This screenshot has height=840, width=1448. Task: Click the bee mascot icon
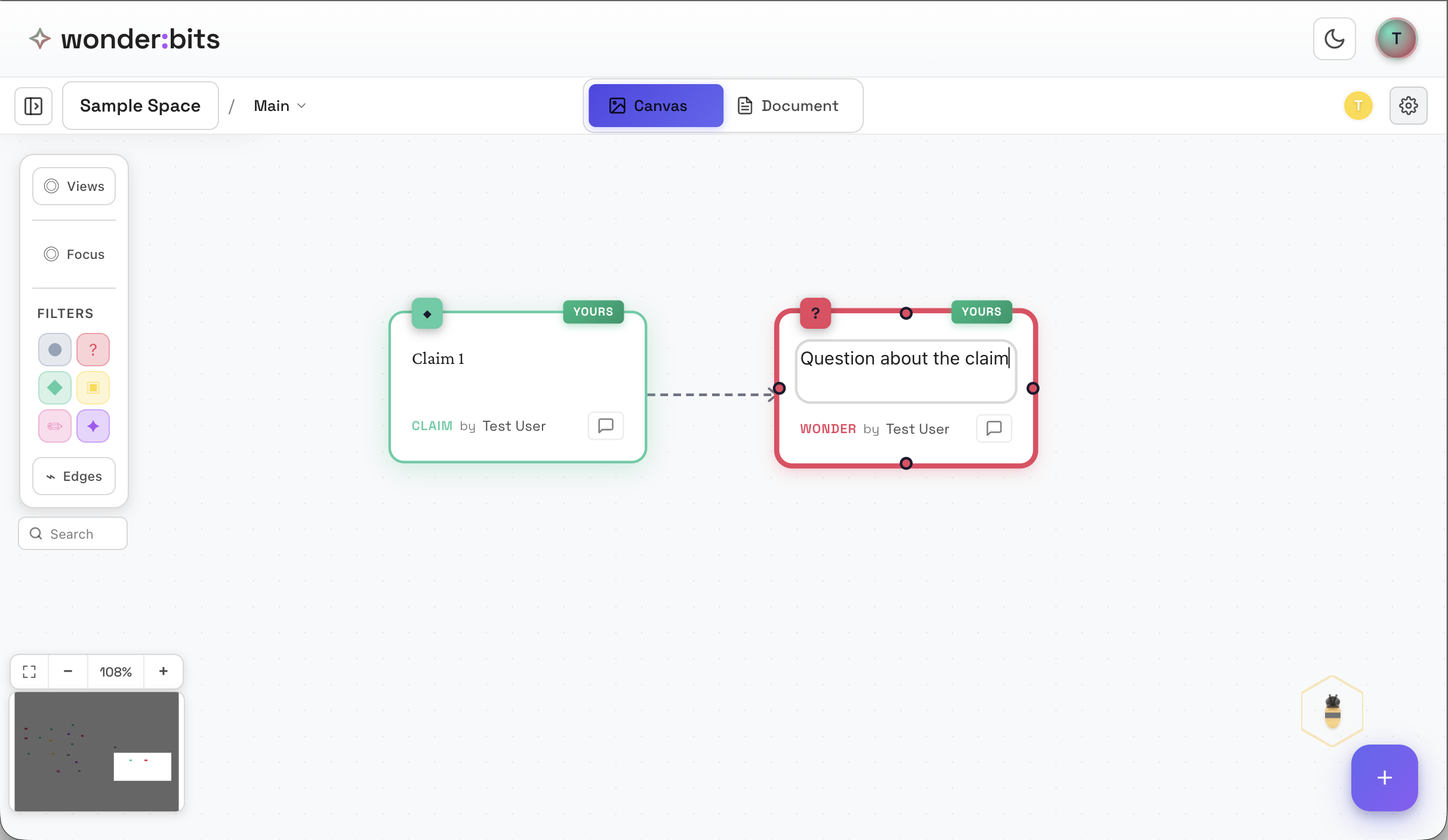click(x=1332, y=711)
